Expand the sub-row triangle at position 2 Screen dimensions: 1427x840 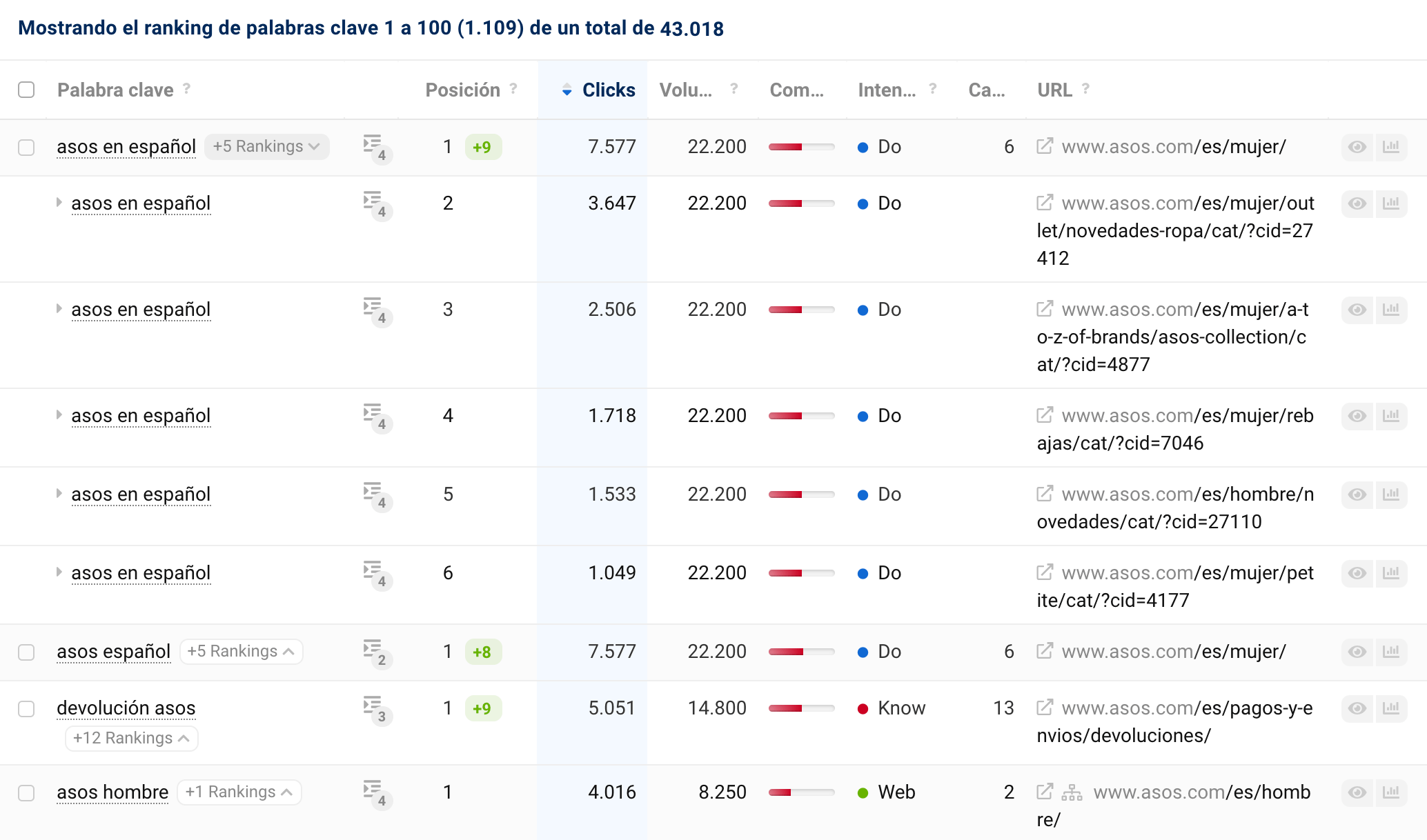59,203
